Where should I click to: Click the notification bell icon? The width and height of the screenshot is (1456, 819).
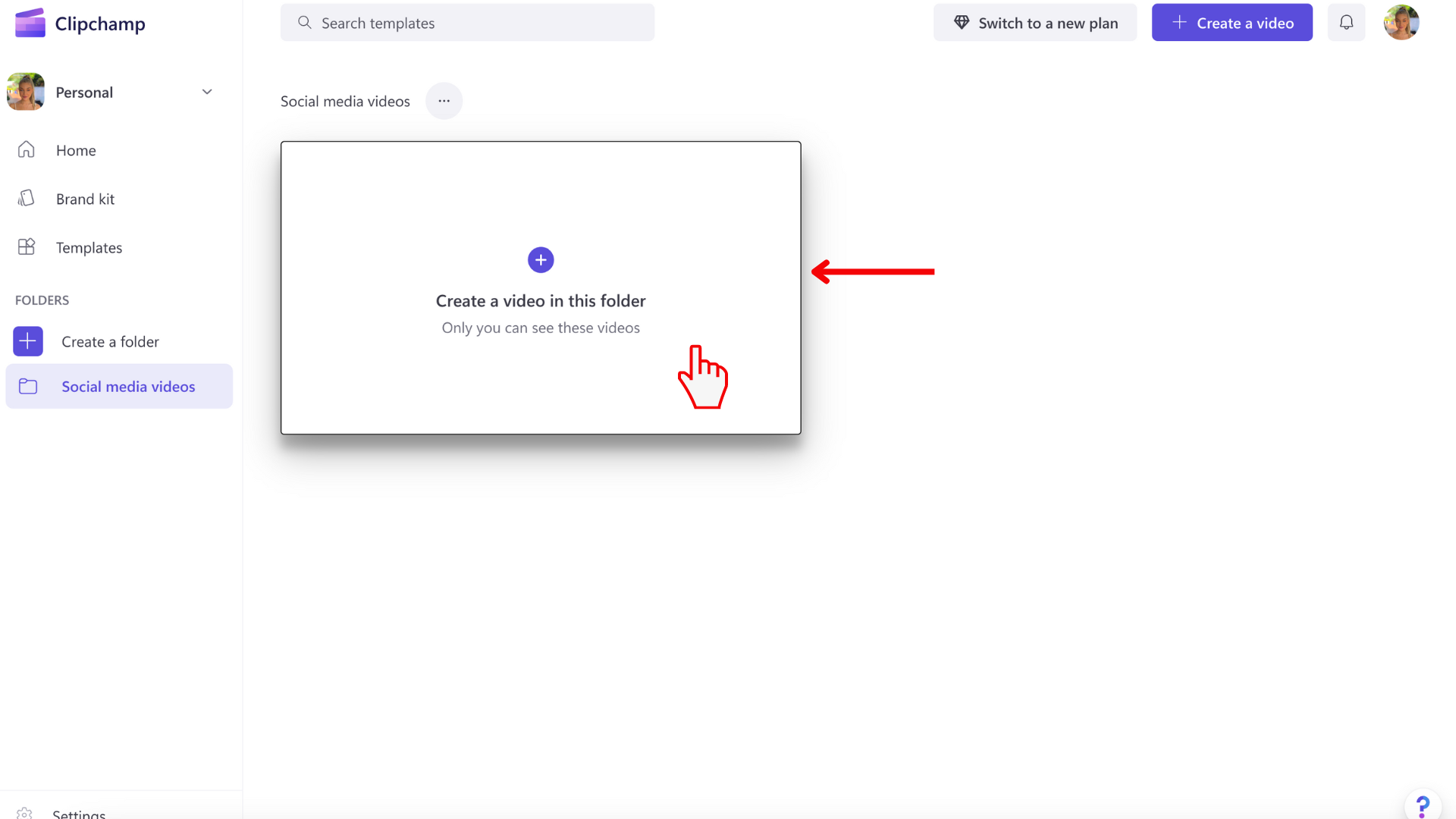tap(1346, 22)
